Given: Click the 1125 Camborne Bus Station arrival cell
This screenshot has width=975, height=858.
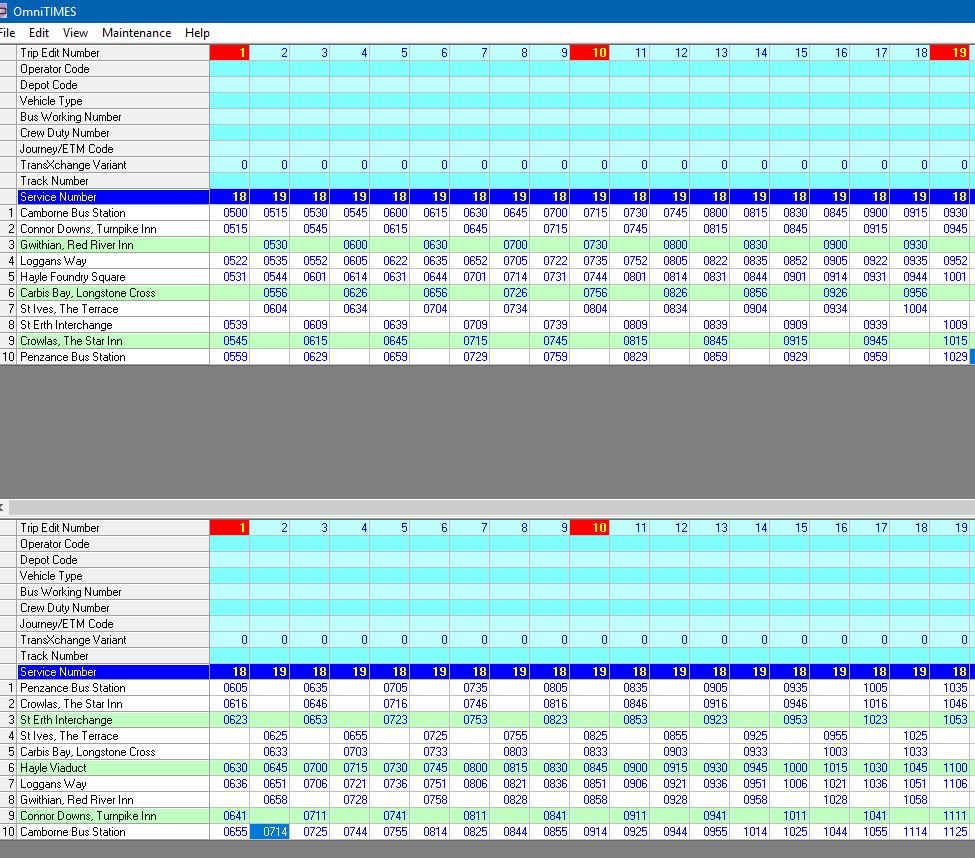Looking at the screenshot, I should pos(950,832).
